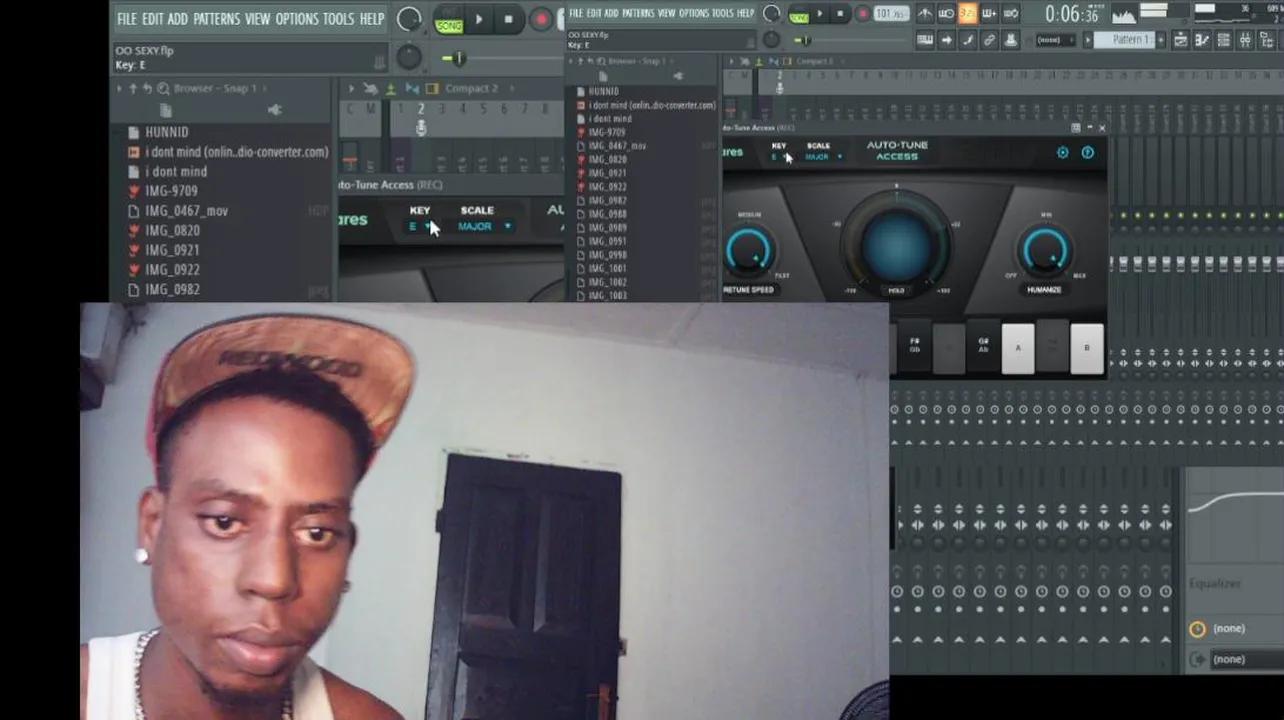Click the 0:06:36 time display

[x=1072, y=14]
